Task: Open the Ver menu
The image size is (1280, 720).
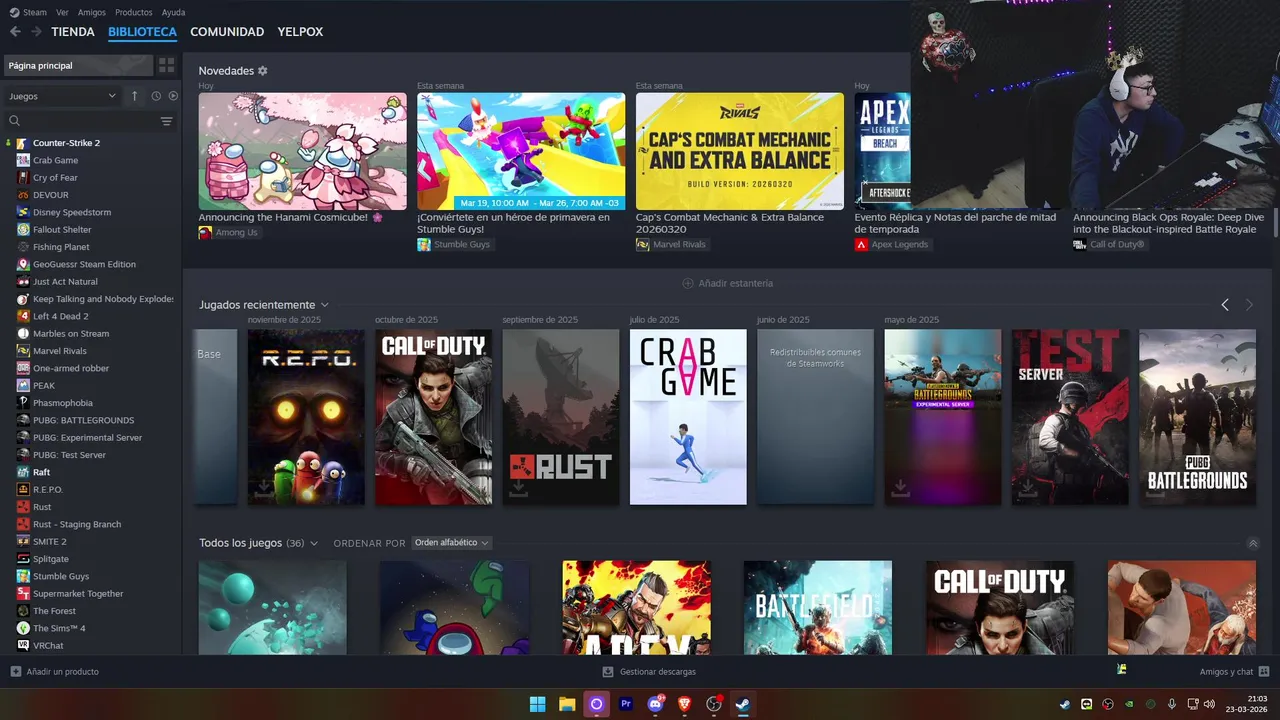Action: point(62,12)
